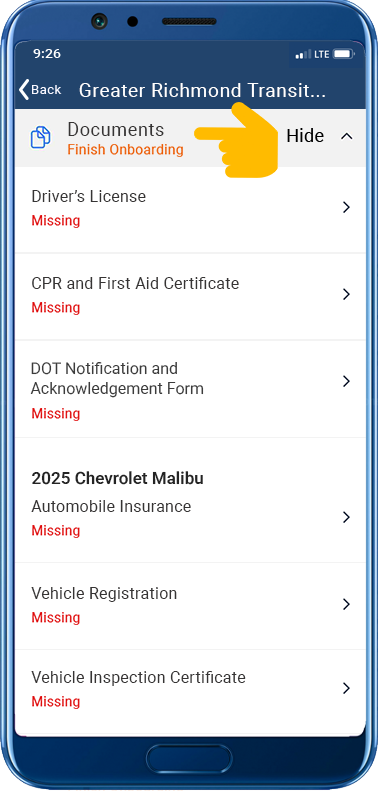Viewport: 378px width, 791px height.
Task: Select the Driver's License document row
Action: coord(190,209)
